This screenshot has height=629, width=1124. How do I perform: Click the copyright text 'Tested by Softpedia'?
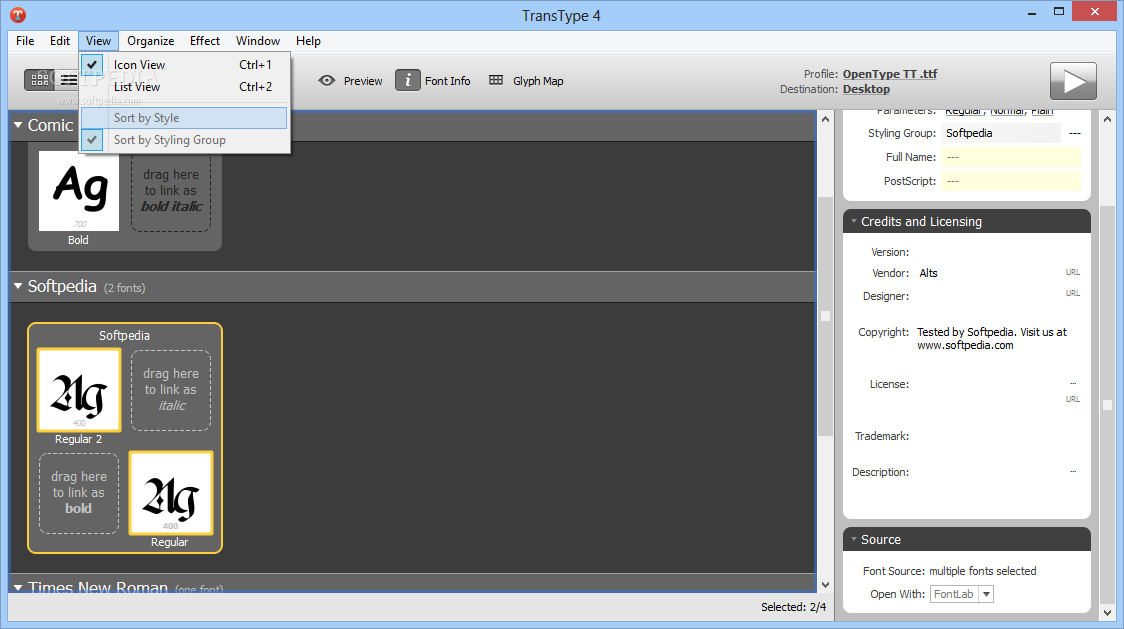[966, 332]
